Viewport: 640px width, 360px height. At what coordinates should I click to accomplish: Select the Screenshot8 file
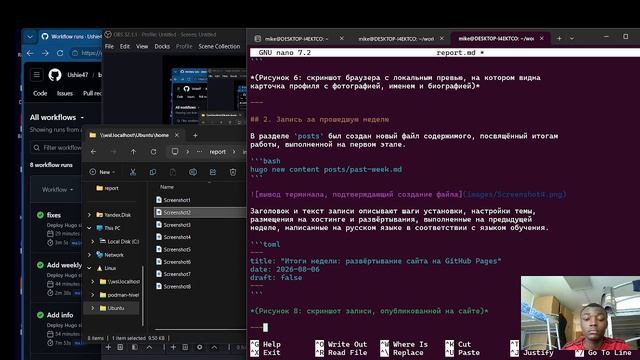coord(177,287)
